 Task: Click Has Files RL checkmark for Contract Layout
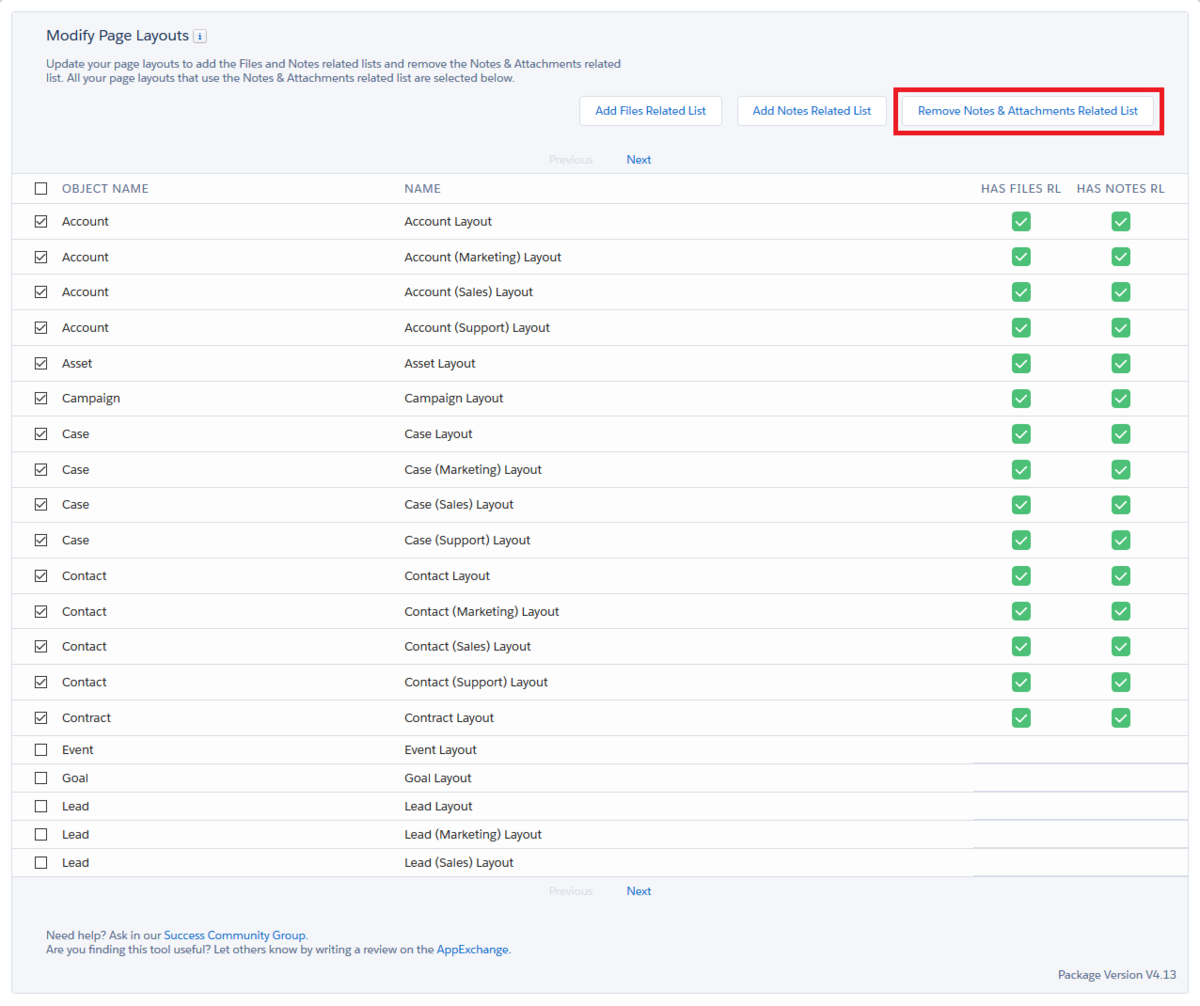pos(1021,718)
